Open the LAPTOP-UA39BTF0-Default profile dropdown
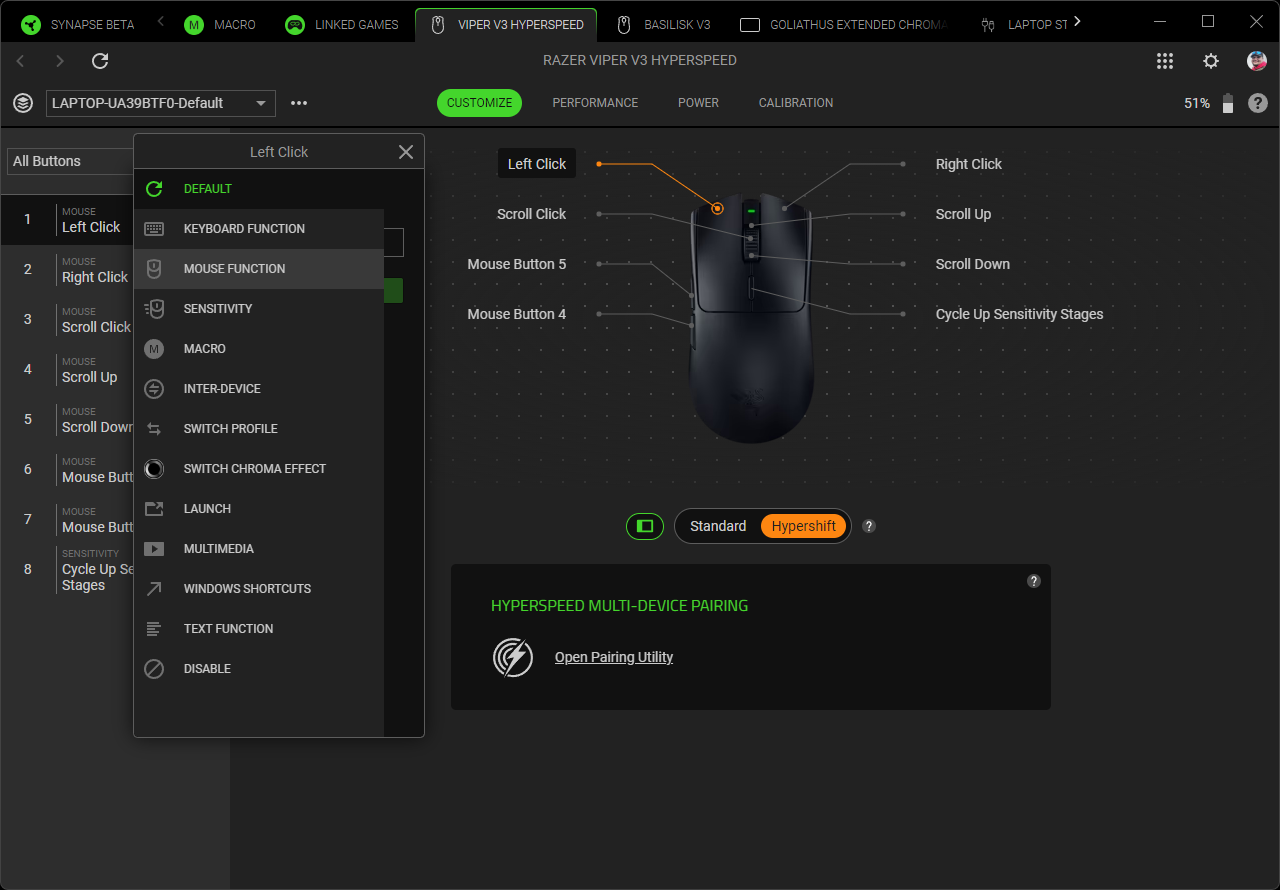The image size is (1280, 890). [x=161, y=103]
